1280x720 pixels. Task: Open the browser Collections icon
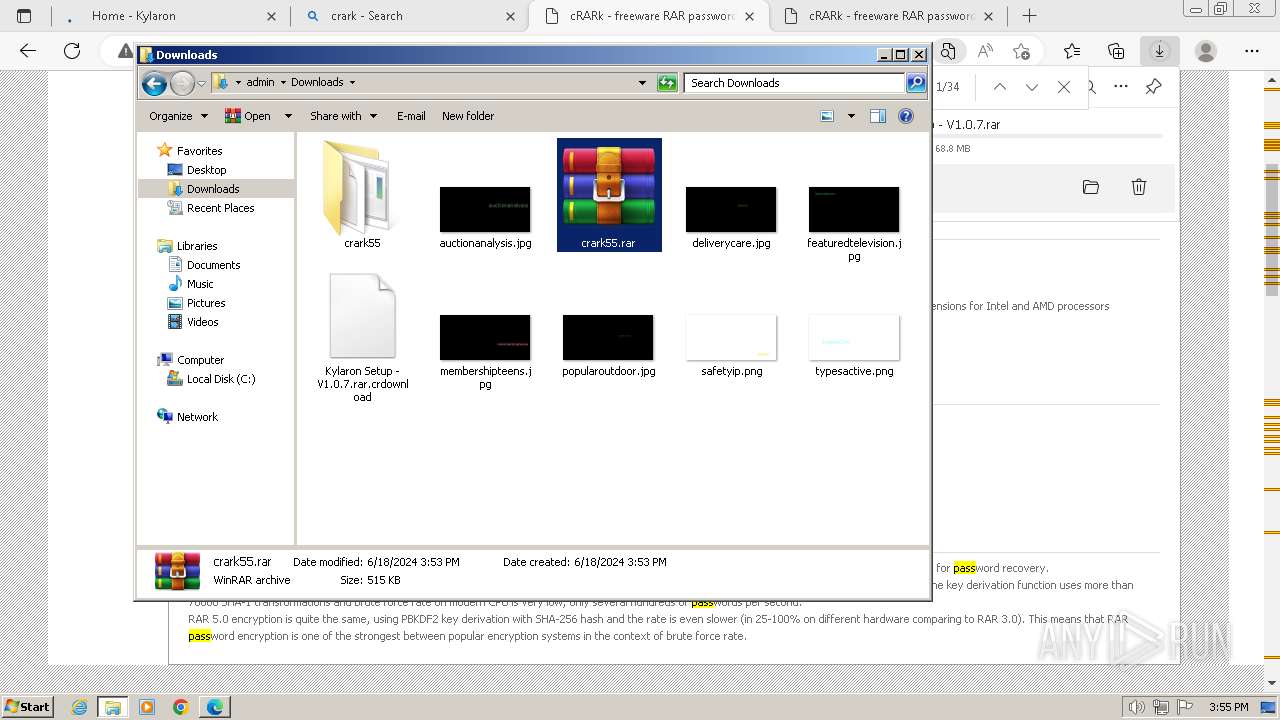pyautogui.click(x=1116, y=51)
